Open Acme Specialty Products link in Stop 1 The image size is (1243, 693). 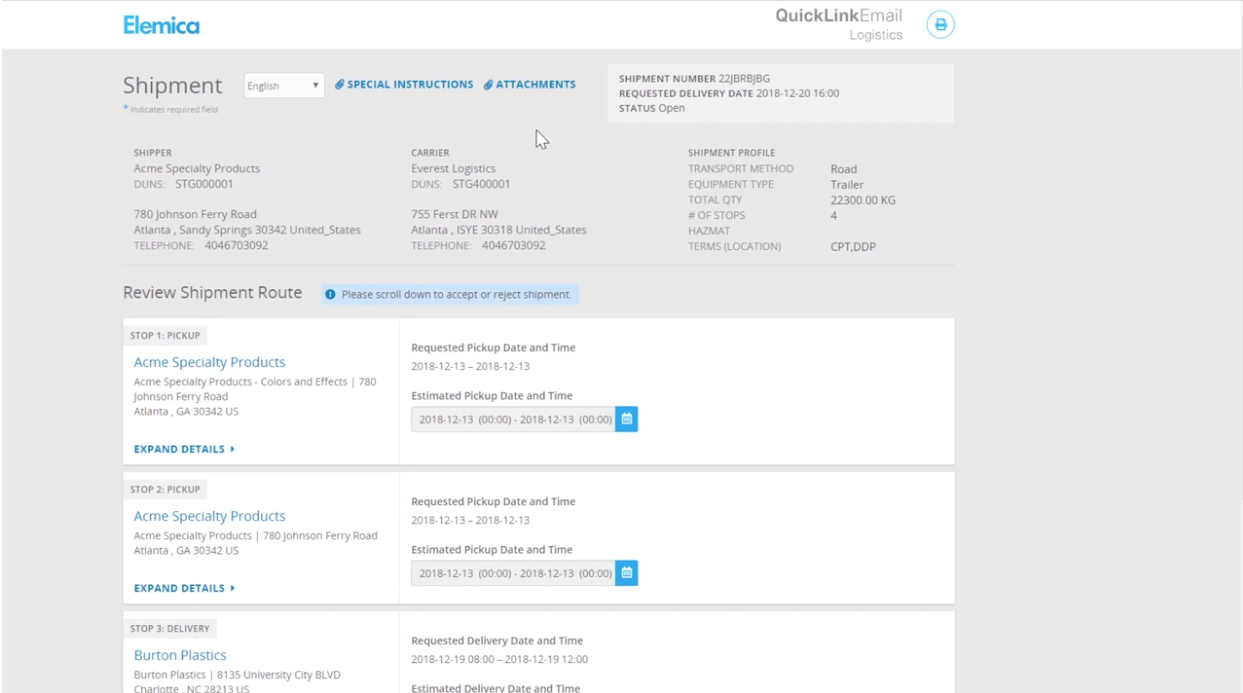[210, 362]
